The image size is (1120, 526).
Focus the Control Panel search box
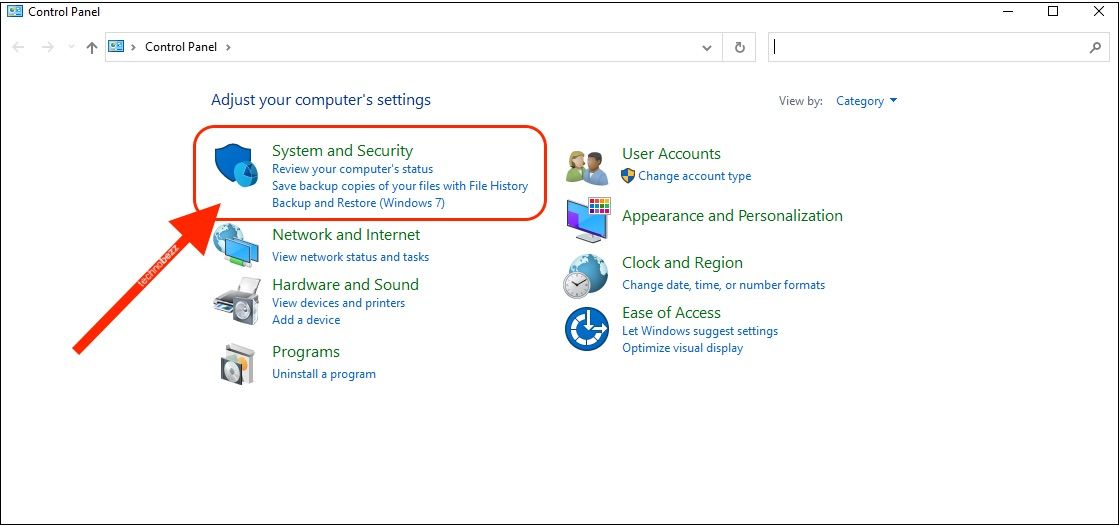939,47
